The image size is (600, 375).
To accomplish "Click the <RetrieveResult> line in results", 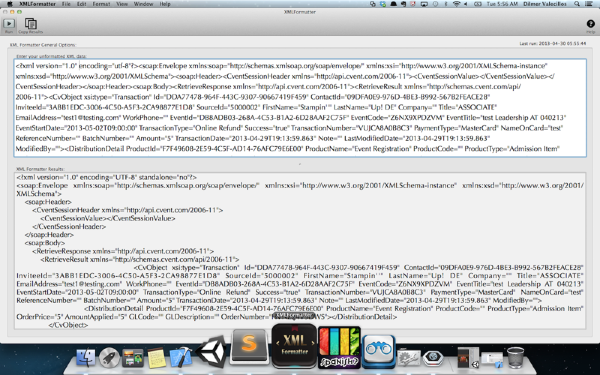I will pyautogui.click(x=140, y=259).
